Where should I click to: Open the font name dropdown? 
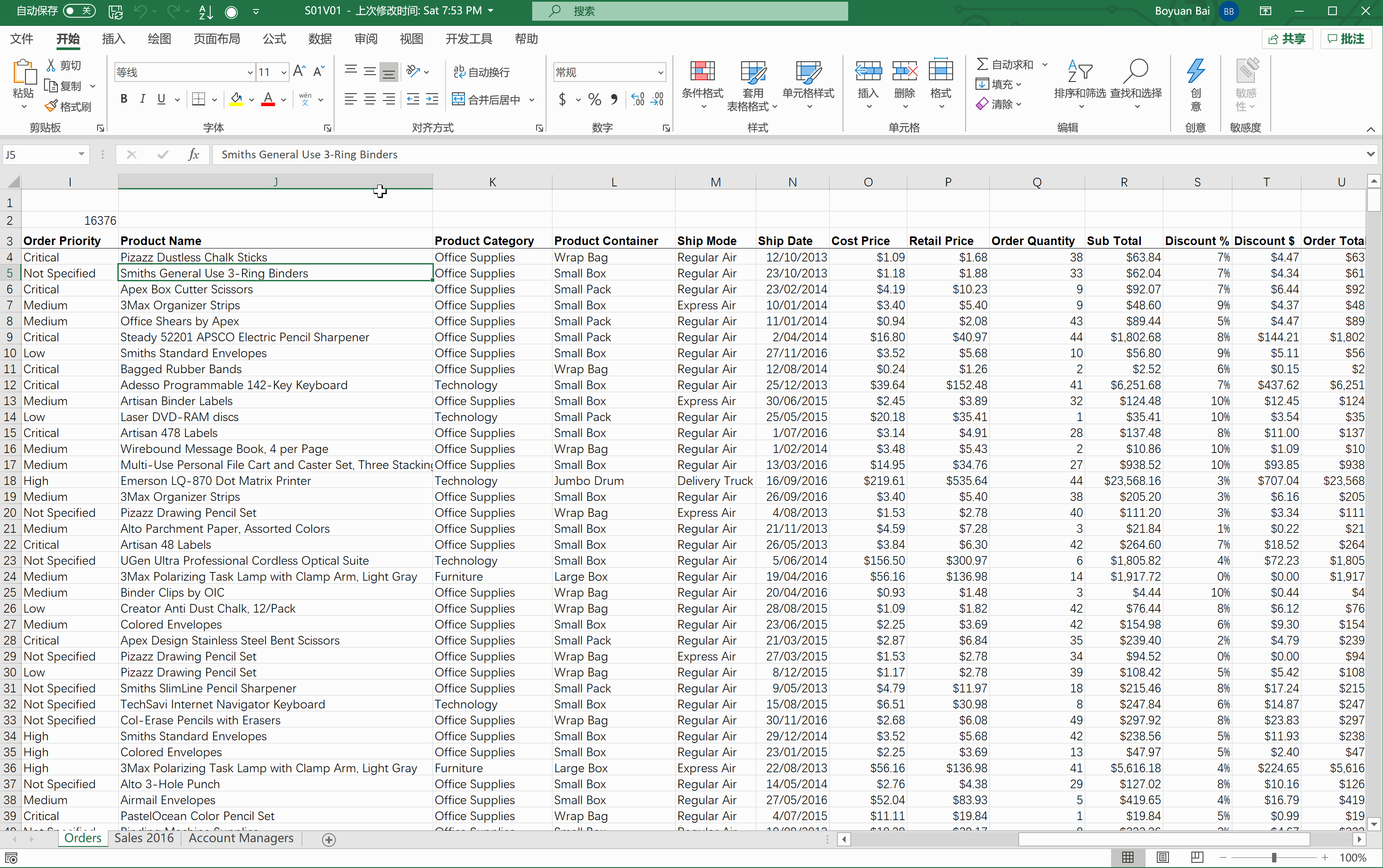point(250,72)
